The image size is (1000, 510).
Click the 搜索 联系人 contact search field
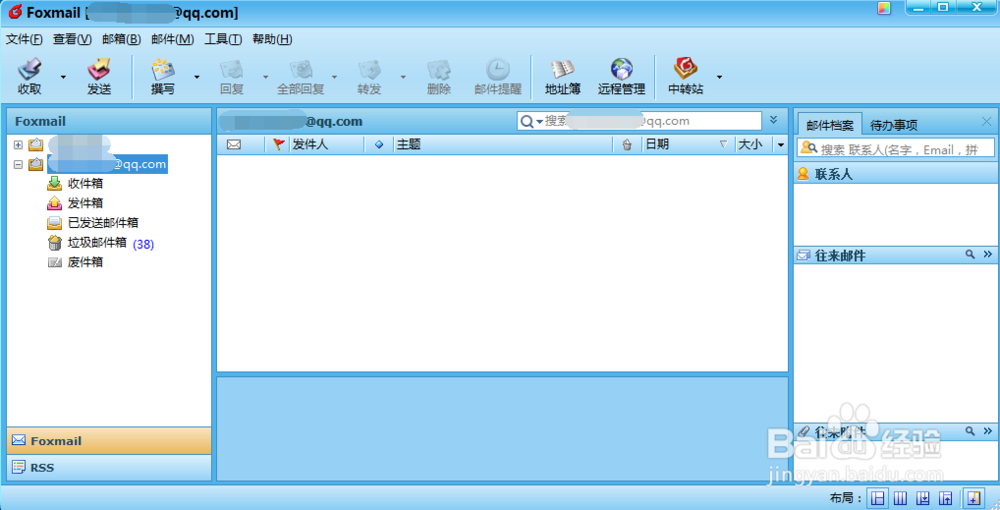coord(896,149)
